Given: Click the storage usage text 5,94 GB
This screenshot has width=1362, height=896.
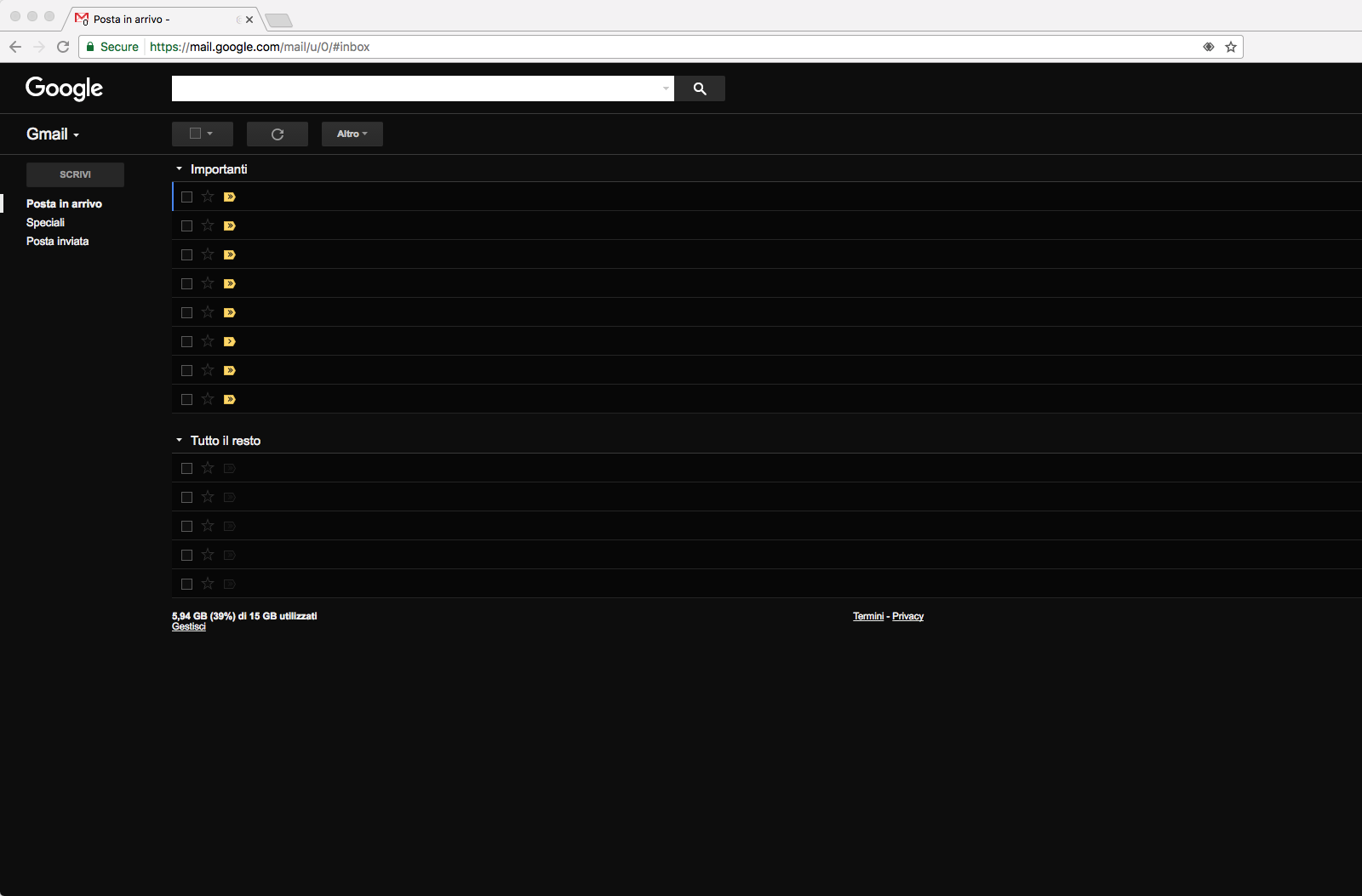Looking at the screenshot, I should coord(244,616).
